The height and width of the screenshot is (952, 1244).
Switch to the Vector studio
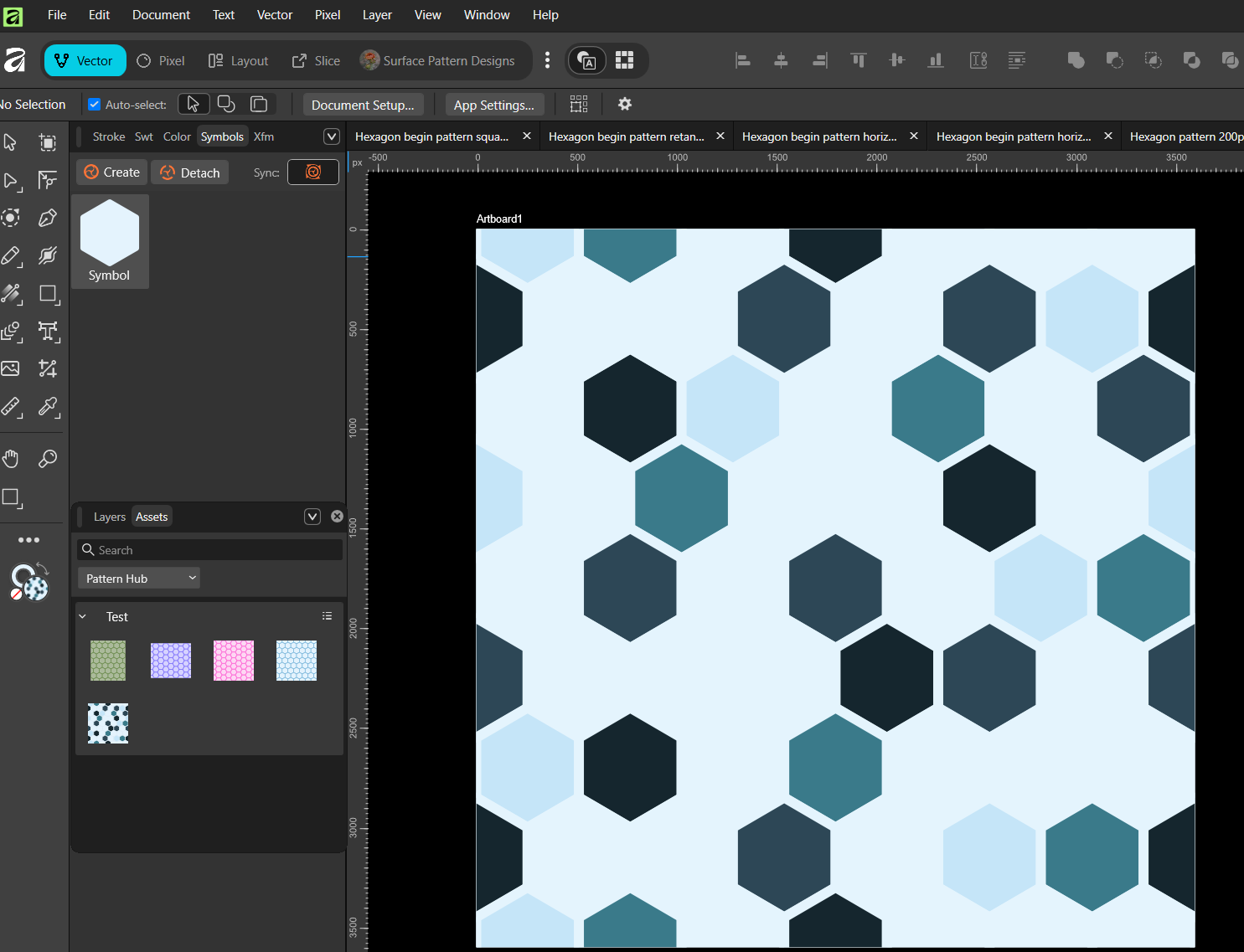click(x=85, y=60)
